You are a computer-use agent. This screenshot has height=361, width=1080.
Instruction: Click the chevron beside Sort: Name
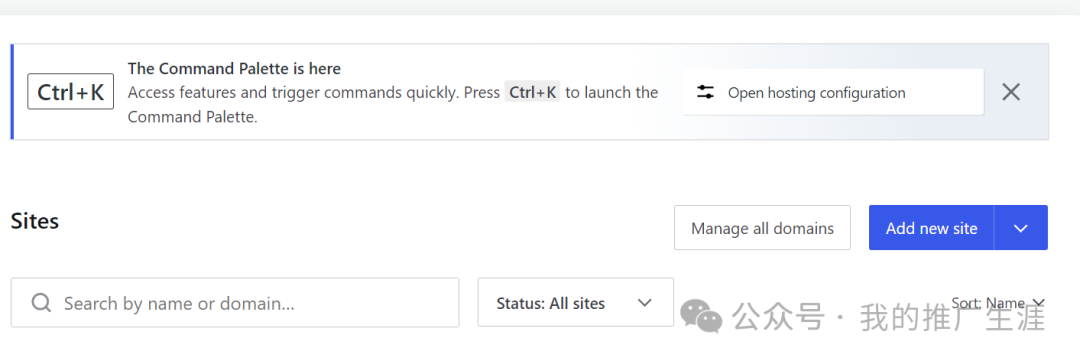click(1039, 303)
